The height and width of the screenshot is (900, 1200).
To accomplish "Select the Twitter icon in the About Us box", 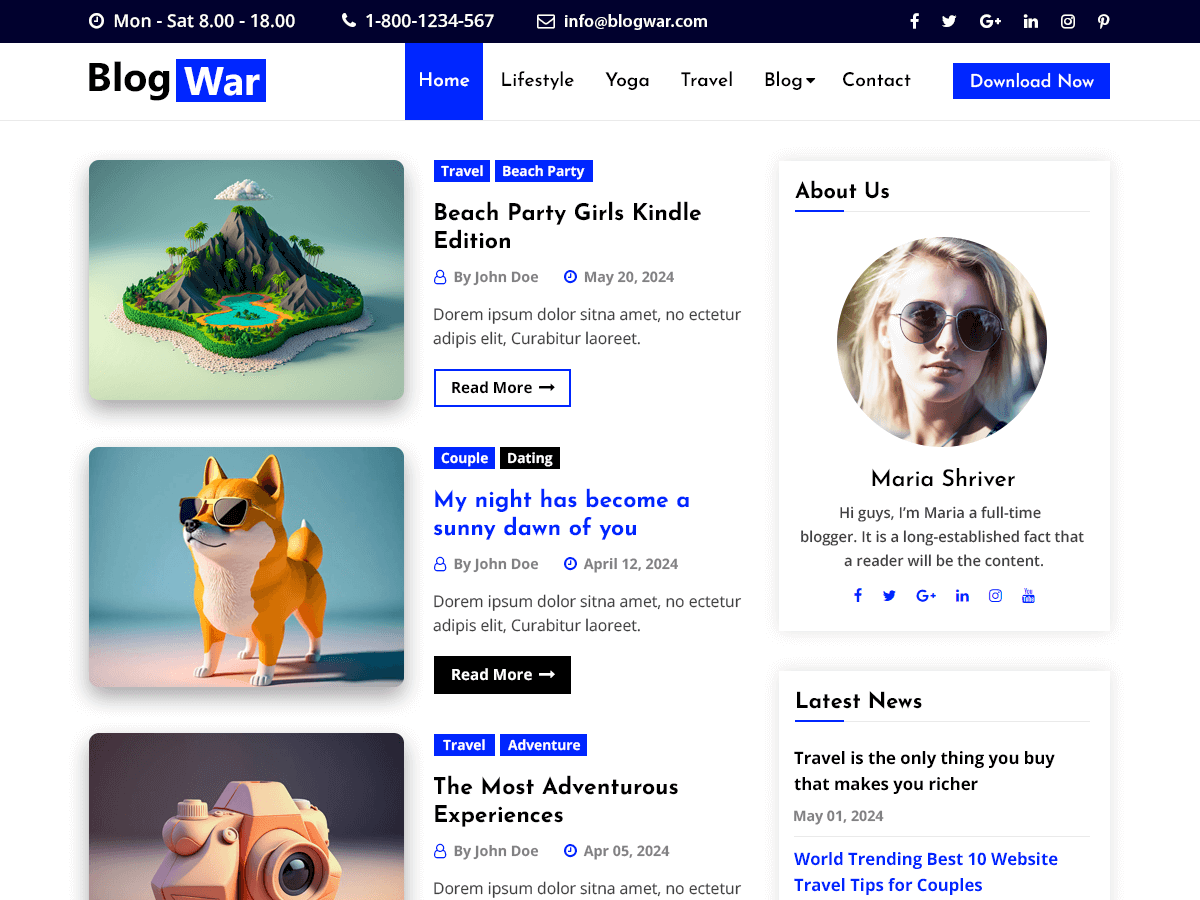I will click(x=890, y=595).
